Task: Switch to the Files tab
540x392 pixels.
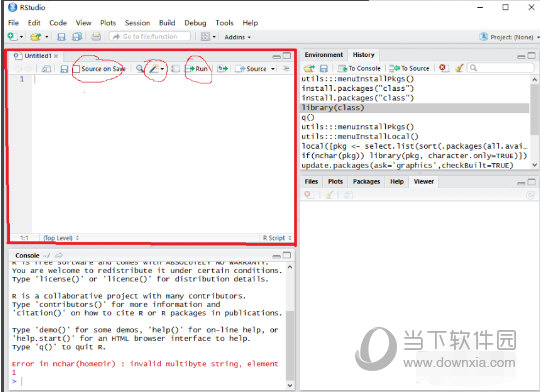Action: point(311,182)
